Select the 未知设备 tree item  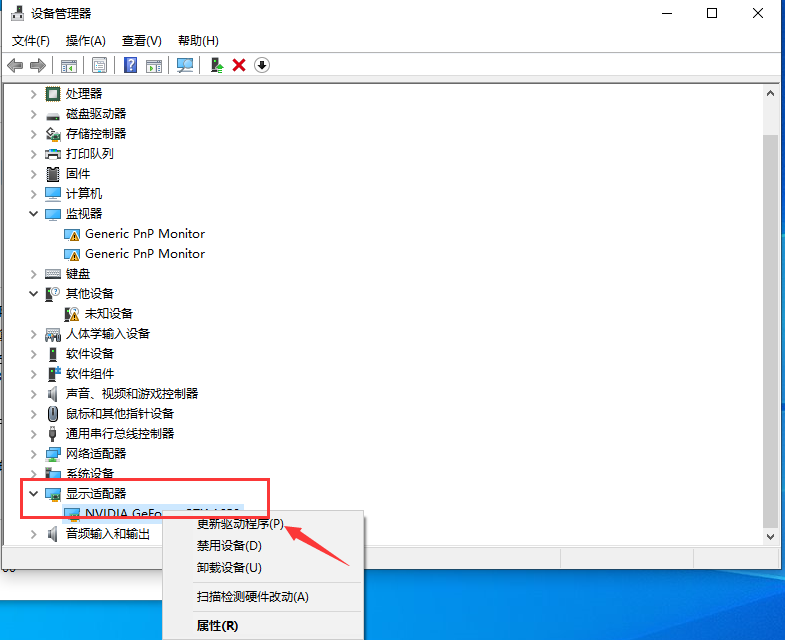click(108, 313)
